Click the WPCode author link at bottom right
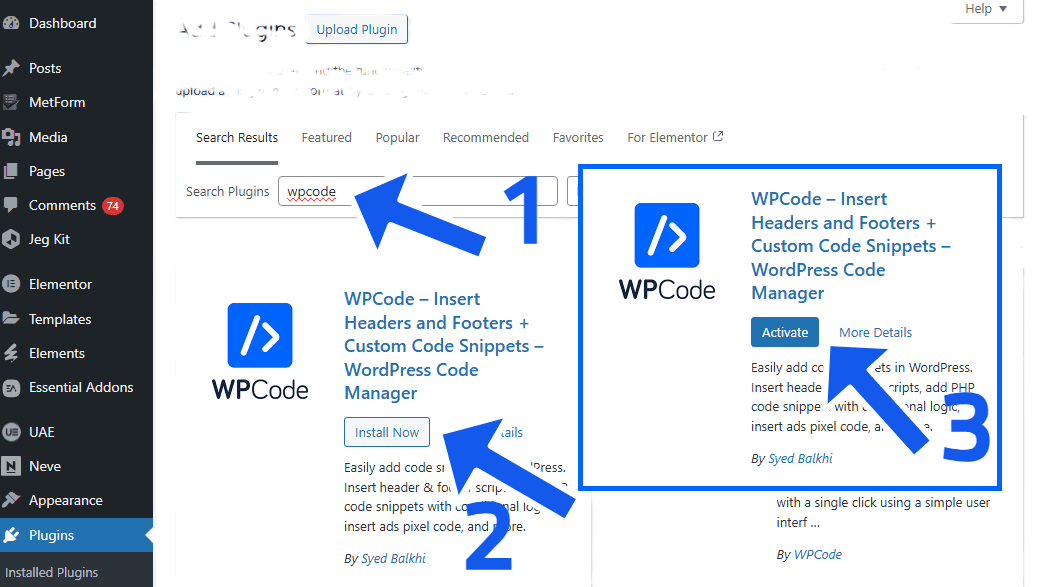This screenshot has height=587, width=1037. [817, 555]
